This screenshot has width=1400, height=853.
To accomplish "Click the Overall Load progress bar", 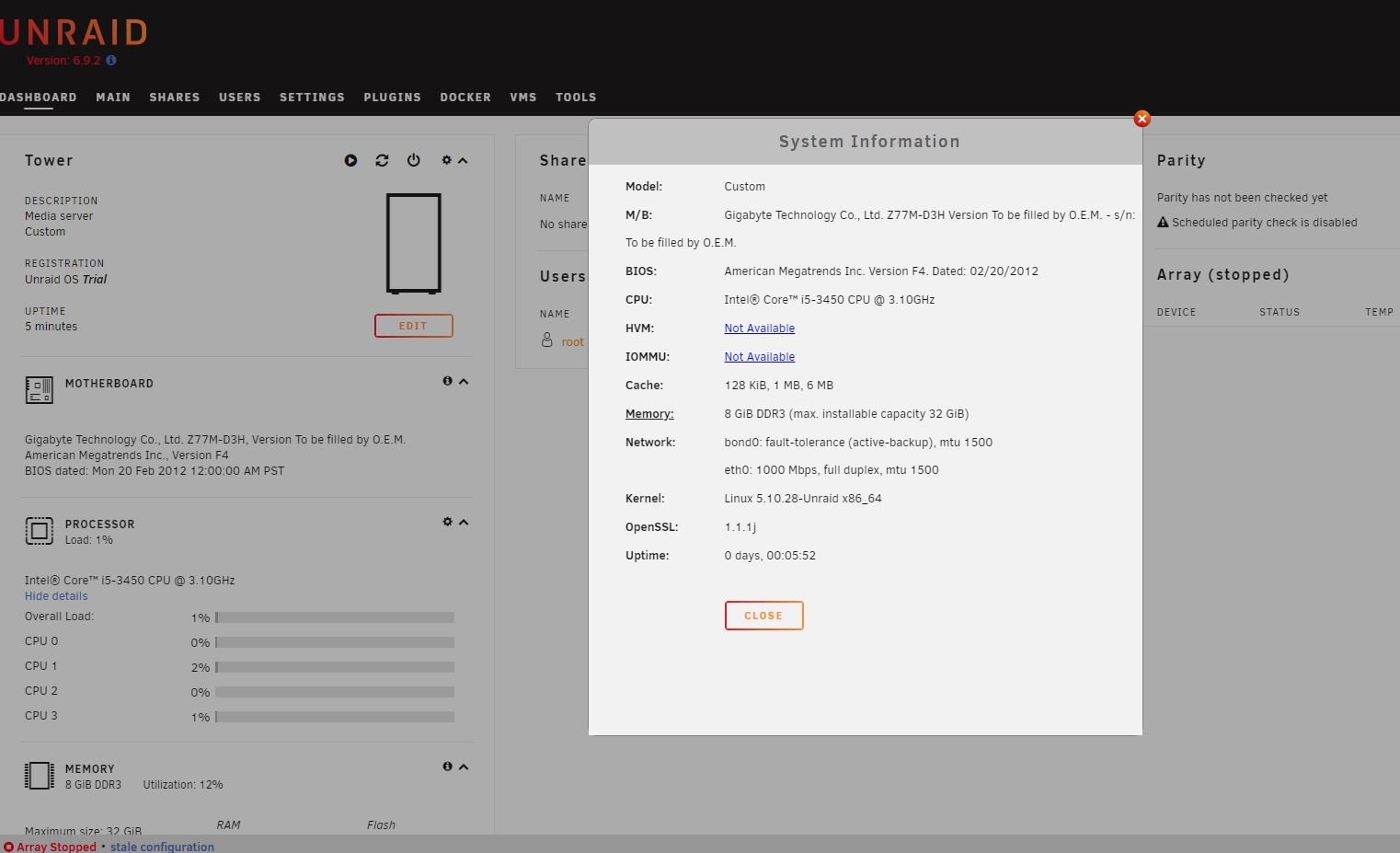I will [335, 617].
